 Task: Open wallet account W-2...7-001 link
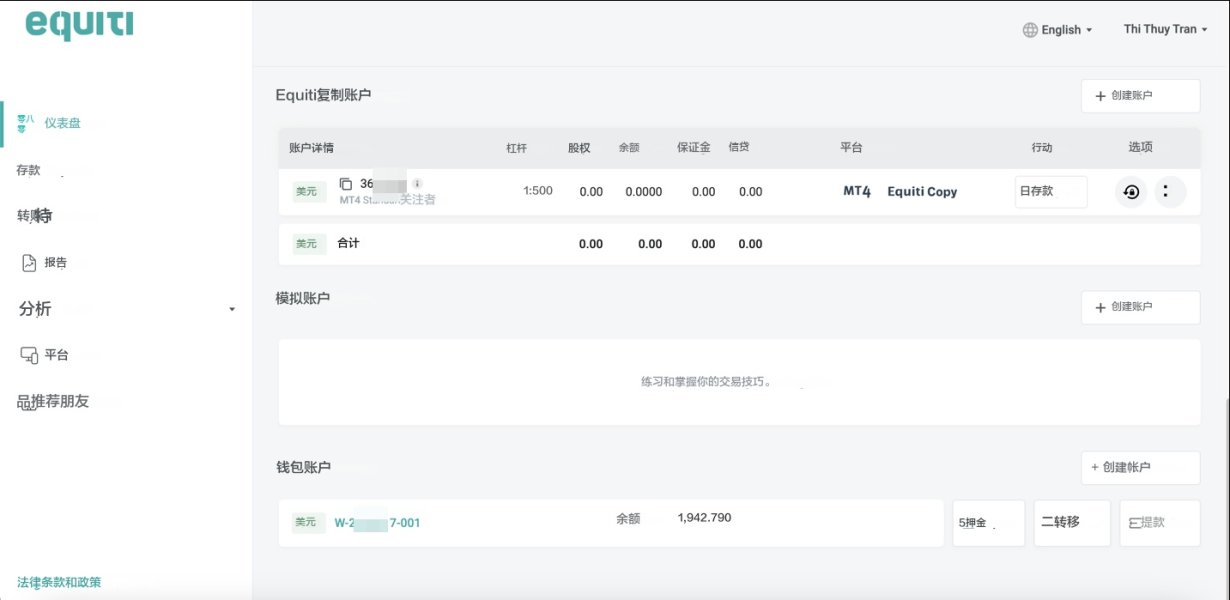click(x=377, y=523)
